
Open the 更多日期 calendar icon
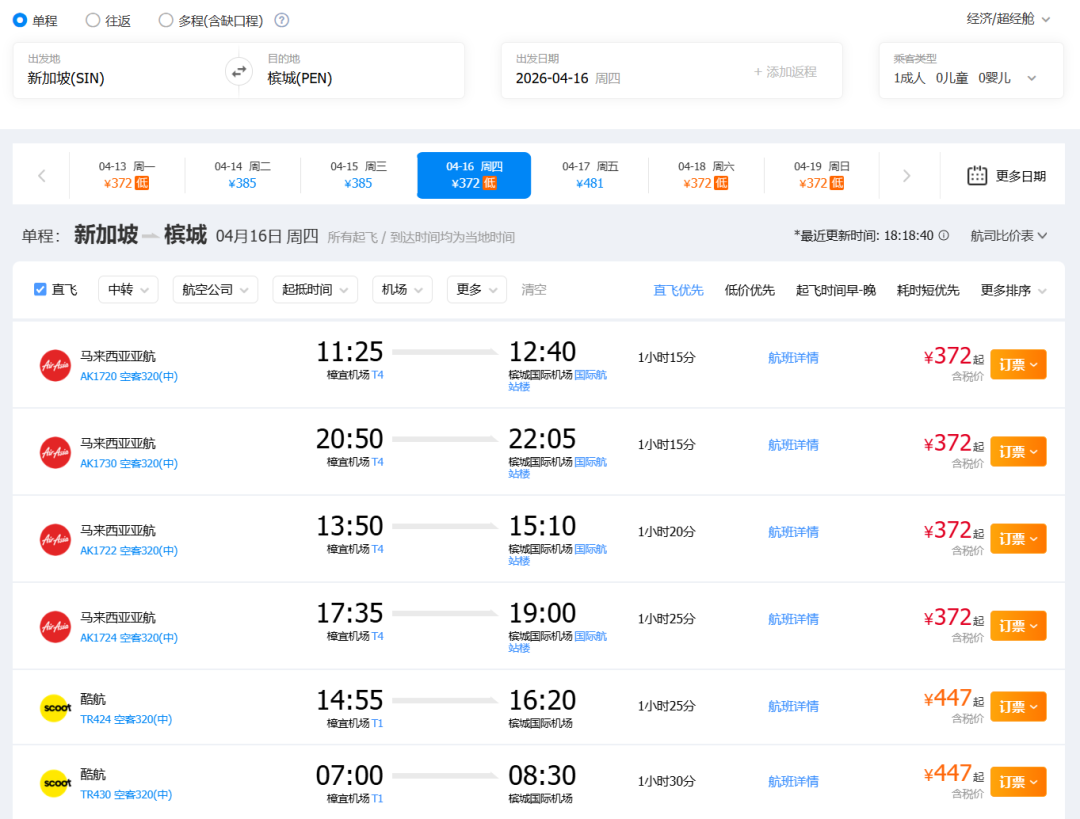pyautogui.click(x=977, y=176)
